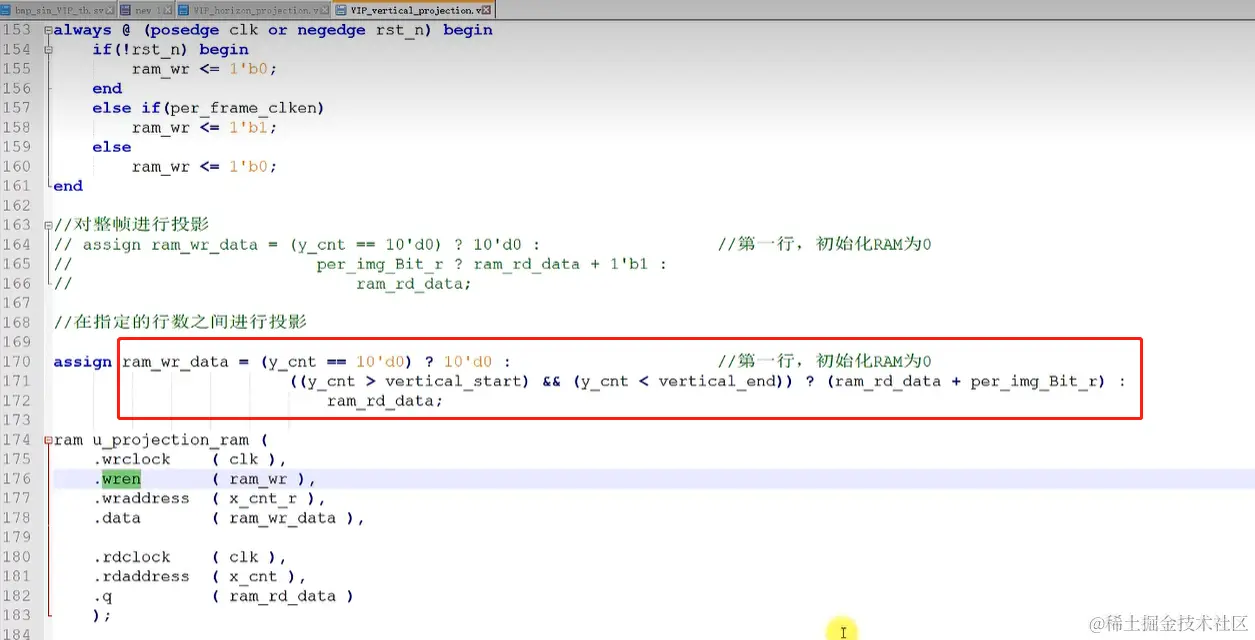Close the new 1 tab
The height and width of the screenshot is (640, 1255).
coord(168,10)
